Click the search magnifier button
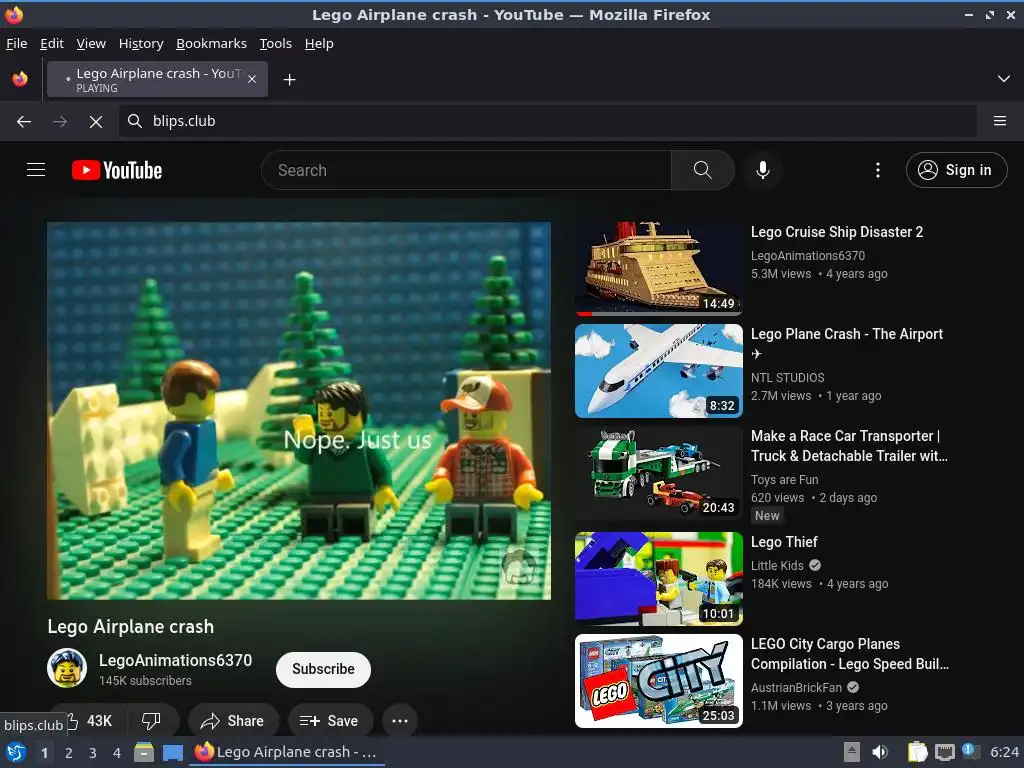The width and height of the screenshot is (1024, 768). click(x=703, y=170)
